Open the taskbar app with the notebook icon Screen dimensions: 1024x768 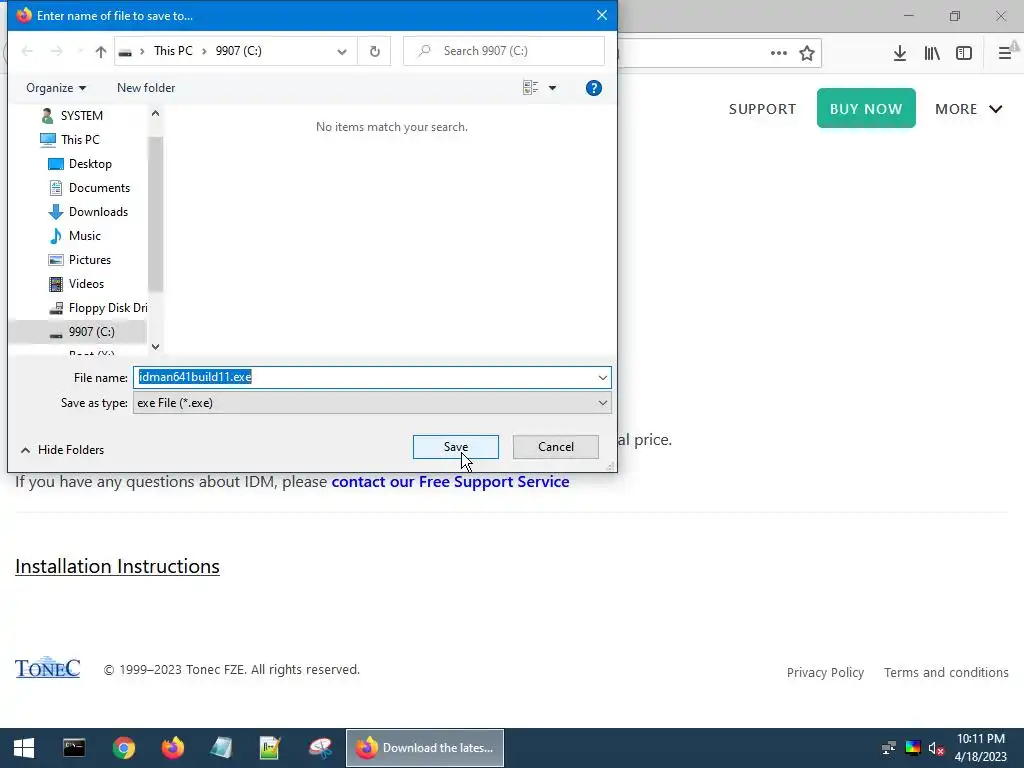coord(221,748)
